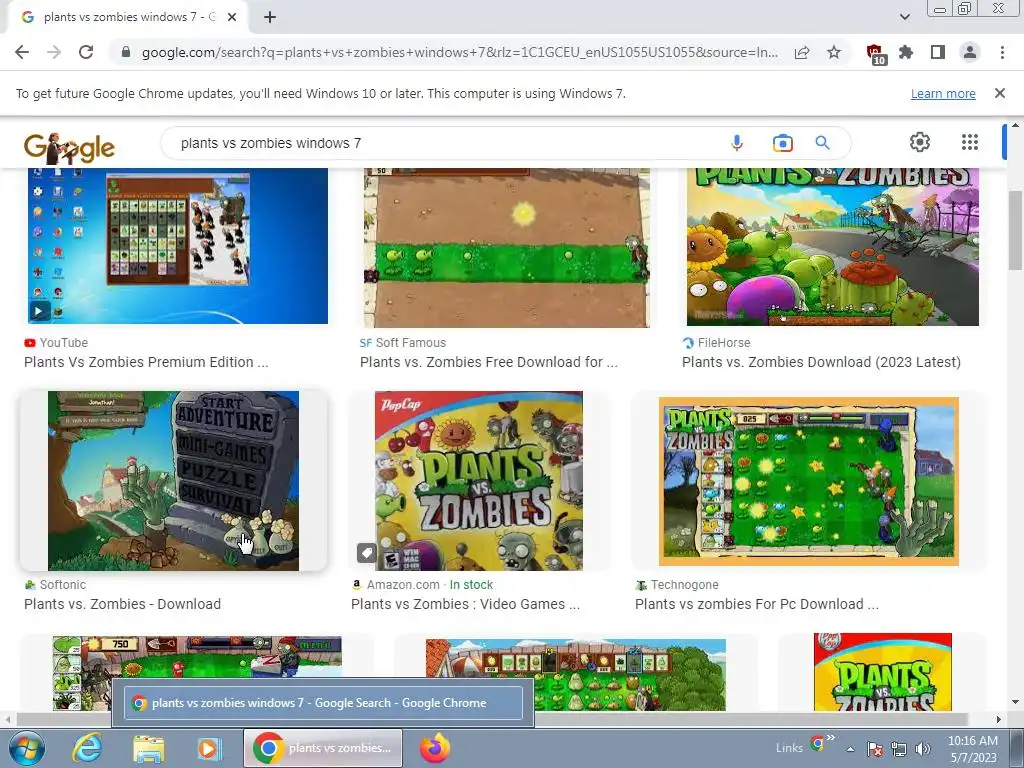Go back to previous page in Chrome
This screenshot has height=768, width=1024.
pos(22,52)
